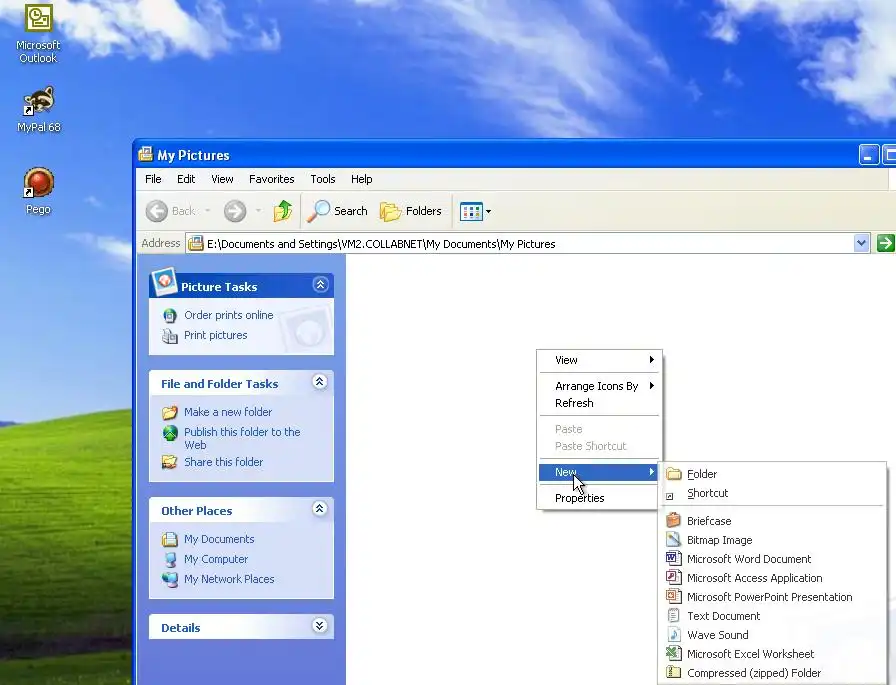Image resolution: width=896 pixels, height=685 pixels.
Task: Click the Share this folder icon
Action: [x=170, y=462]
